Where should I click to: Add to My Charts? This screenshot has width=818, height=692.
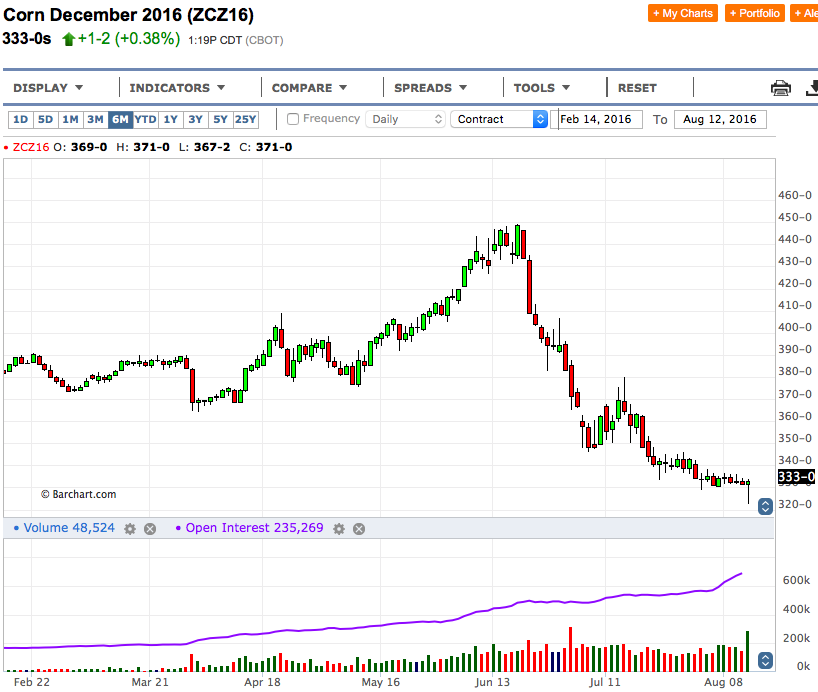click(683, 13)
